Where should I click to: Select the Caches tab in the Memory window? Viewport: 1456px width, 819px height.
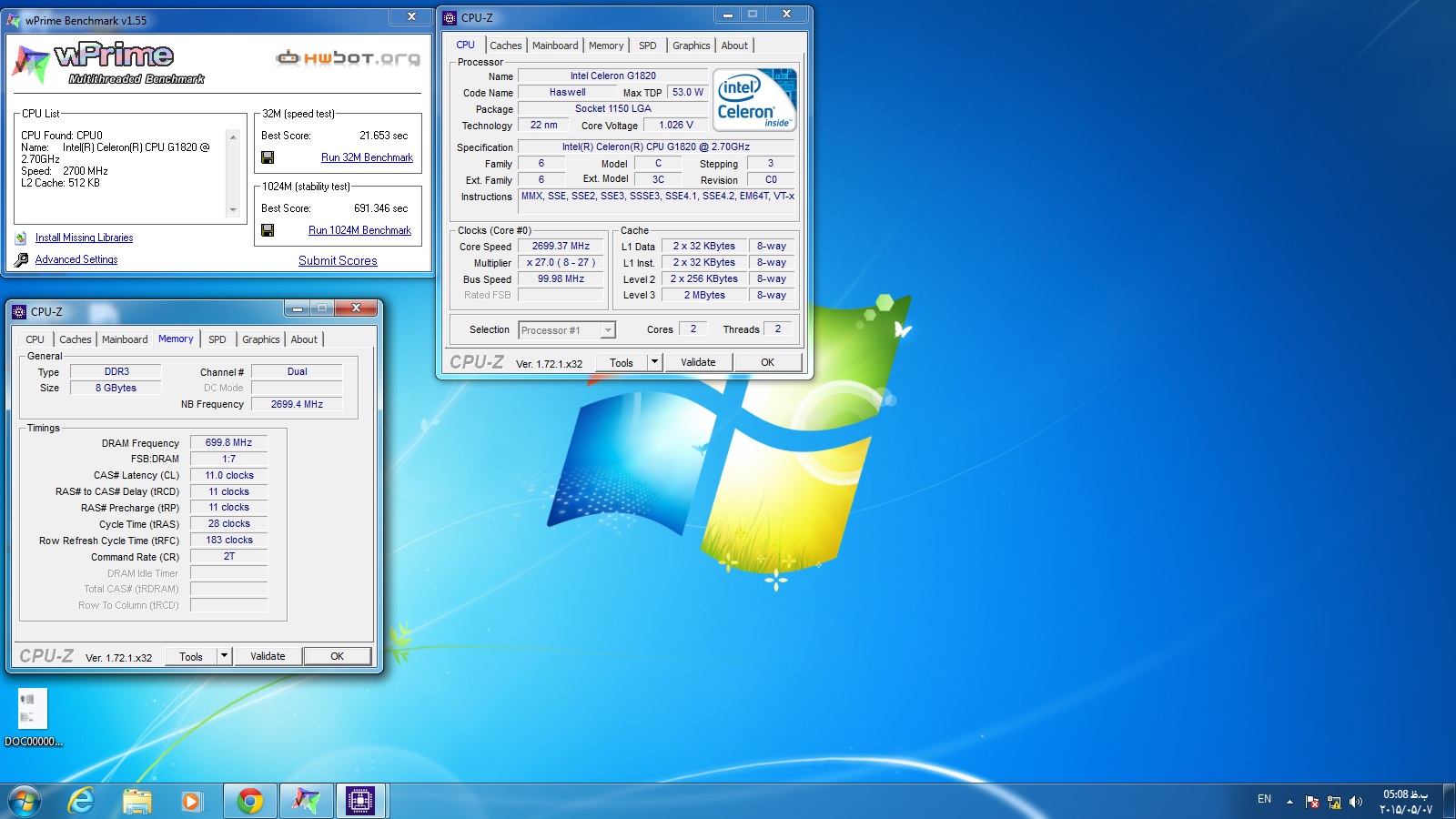pos(76,339)
